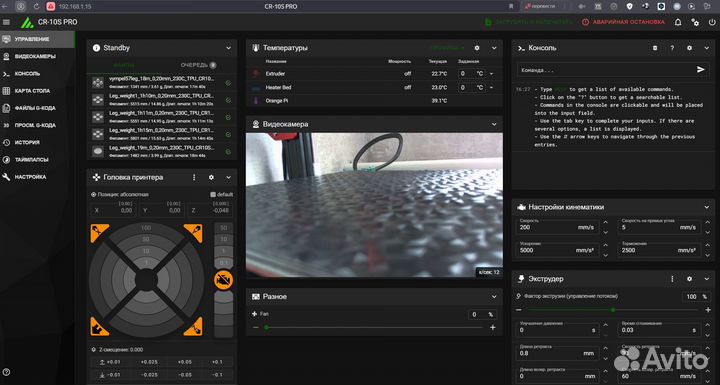Open the Extruder temperature preset dropdown
The image size is (720, 385).
click(x=491, y=74)
